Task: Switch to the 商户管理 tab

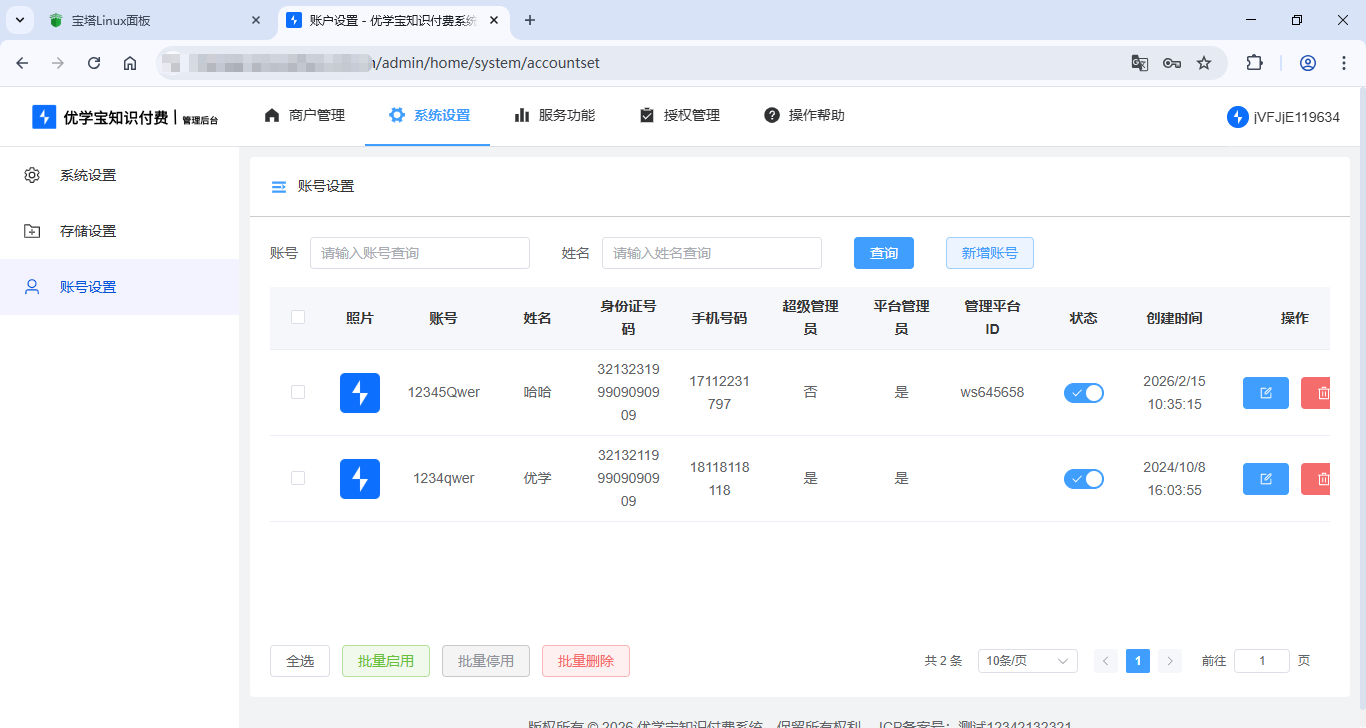Action: click(303, 115)
